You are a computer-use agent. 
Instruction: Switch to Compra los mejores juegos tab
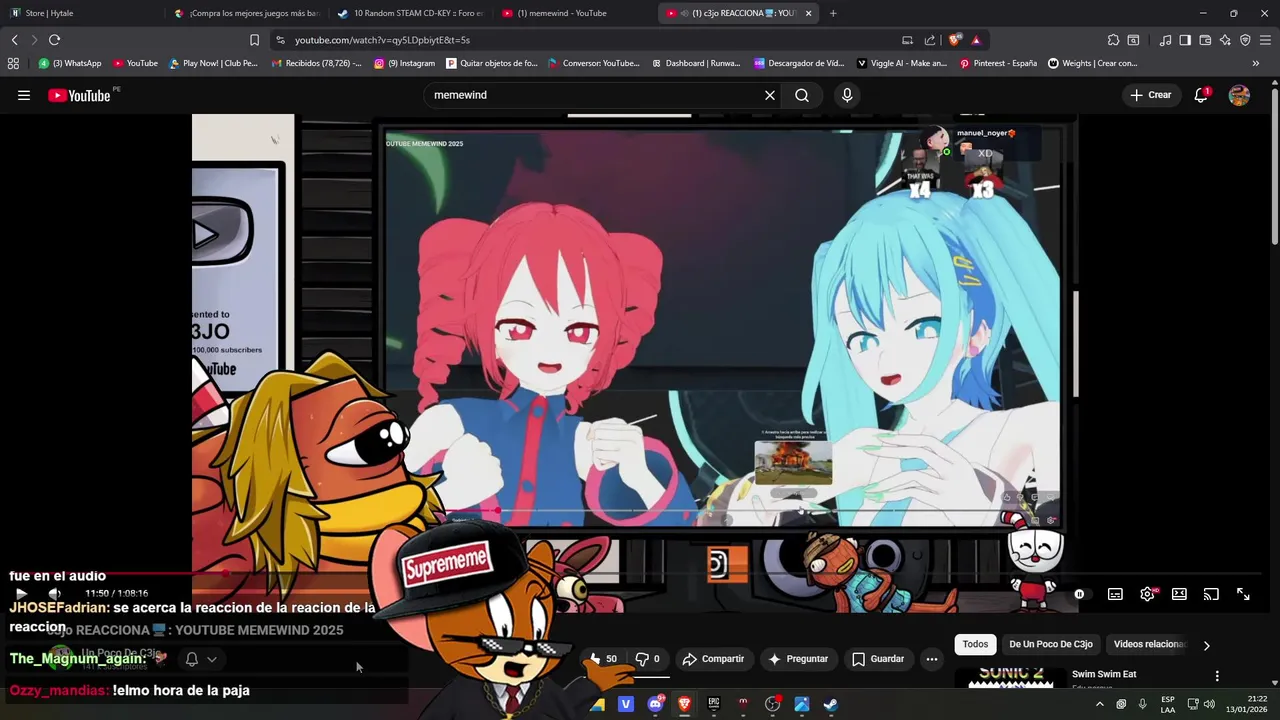click(x=246, y=13)
